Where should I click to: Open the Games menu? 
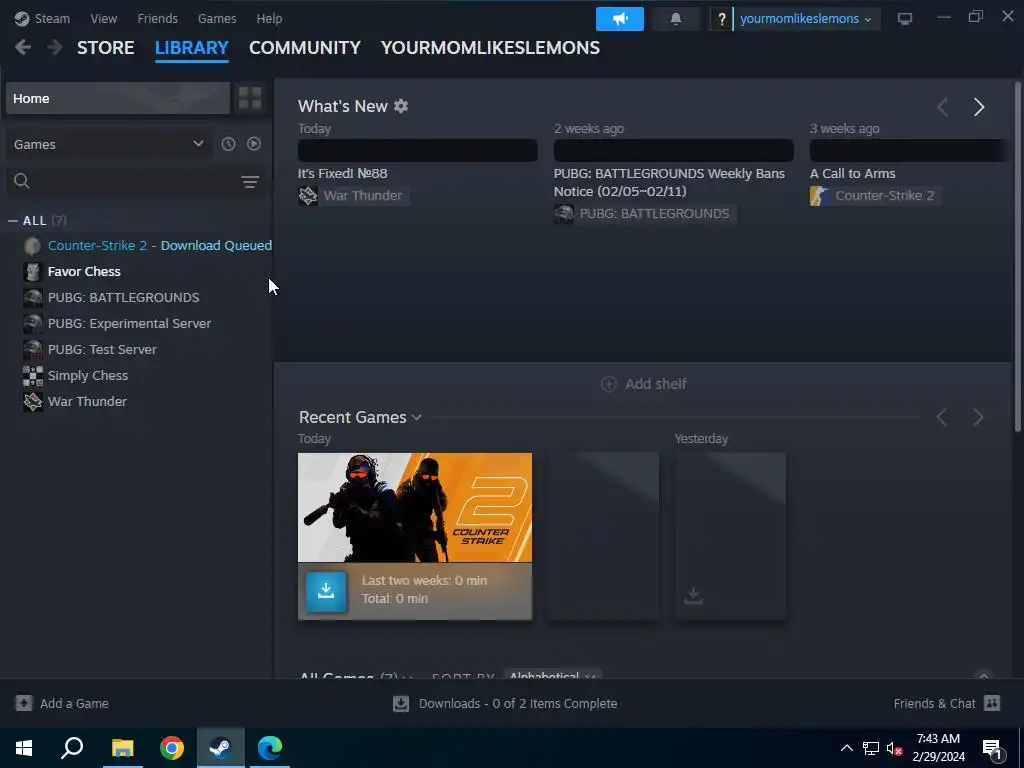point(217,18)
